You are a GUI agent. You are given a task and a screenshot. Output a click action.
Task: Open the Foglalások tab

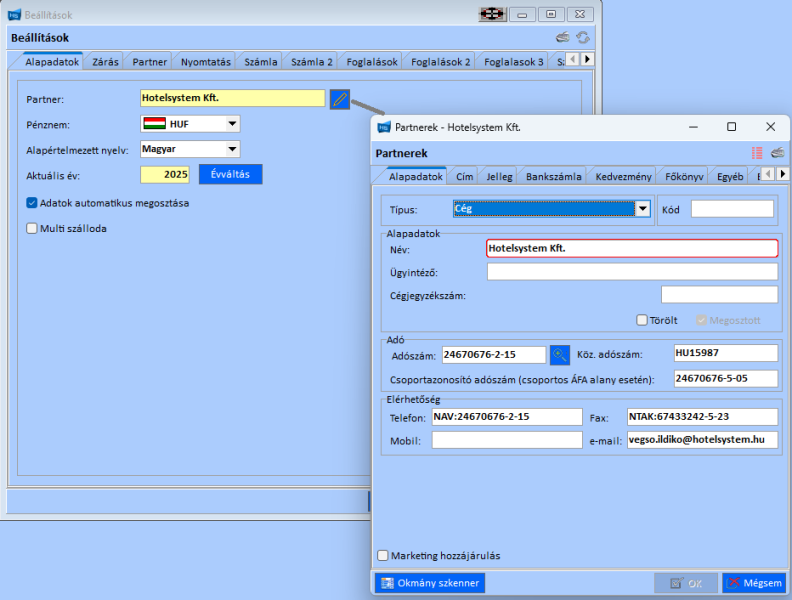pos(372,62)
